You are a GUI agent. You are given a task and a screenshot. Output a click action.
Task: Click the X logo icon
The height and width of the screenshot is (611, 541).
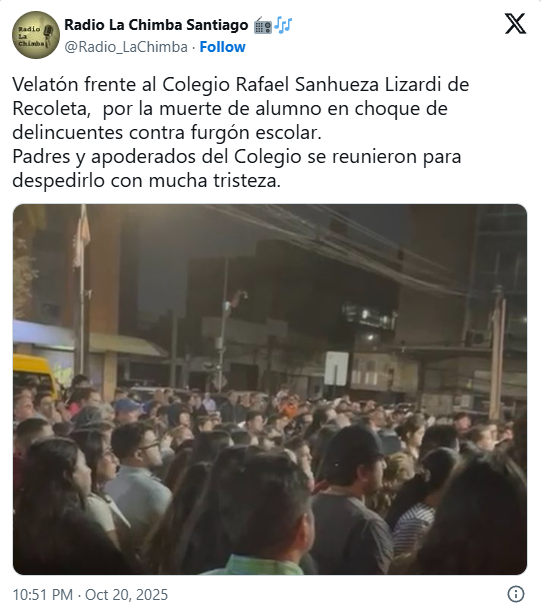point(515,24)
